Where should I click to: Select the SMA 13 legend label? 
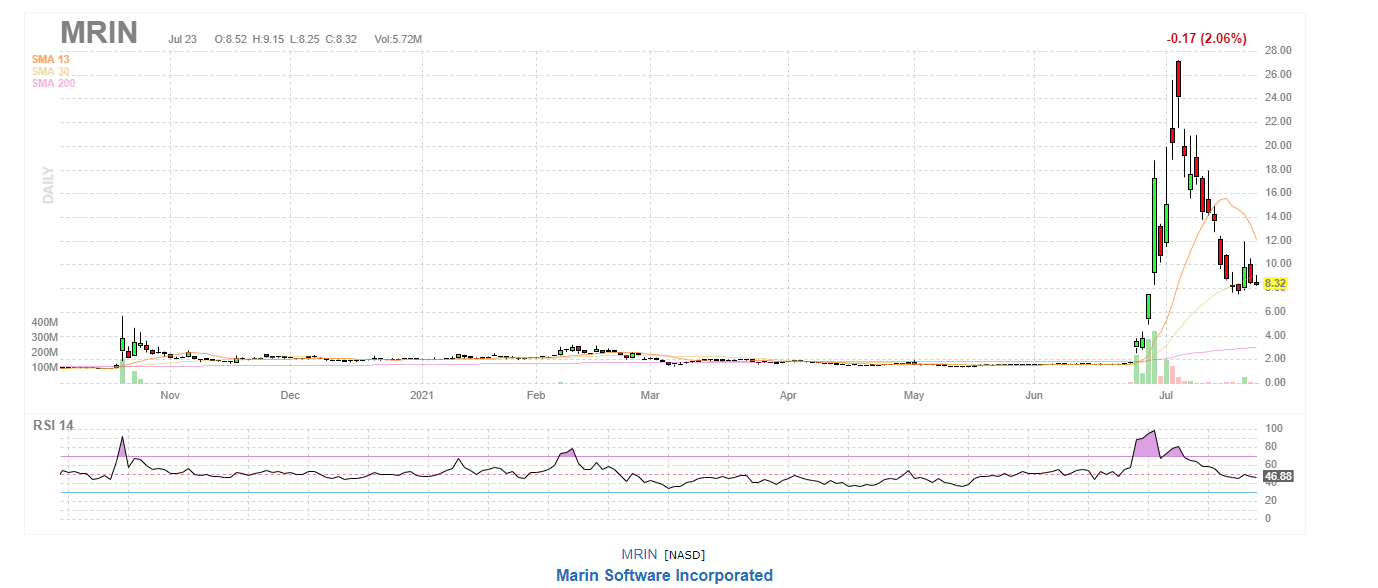tap(50, 60)
